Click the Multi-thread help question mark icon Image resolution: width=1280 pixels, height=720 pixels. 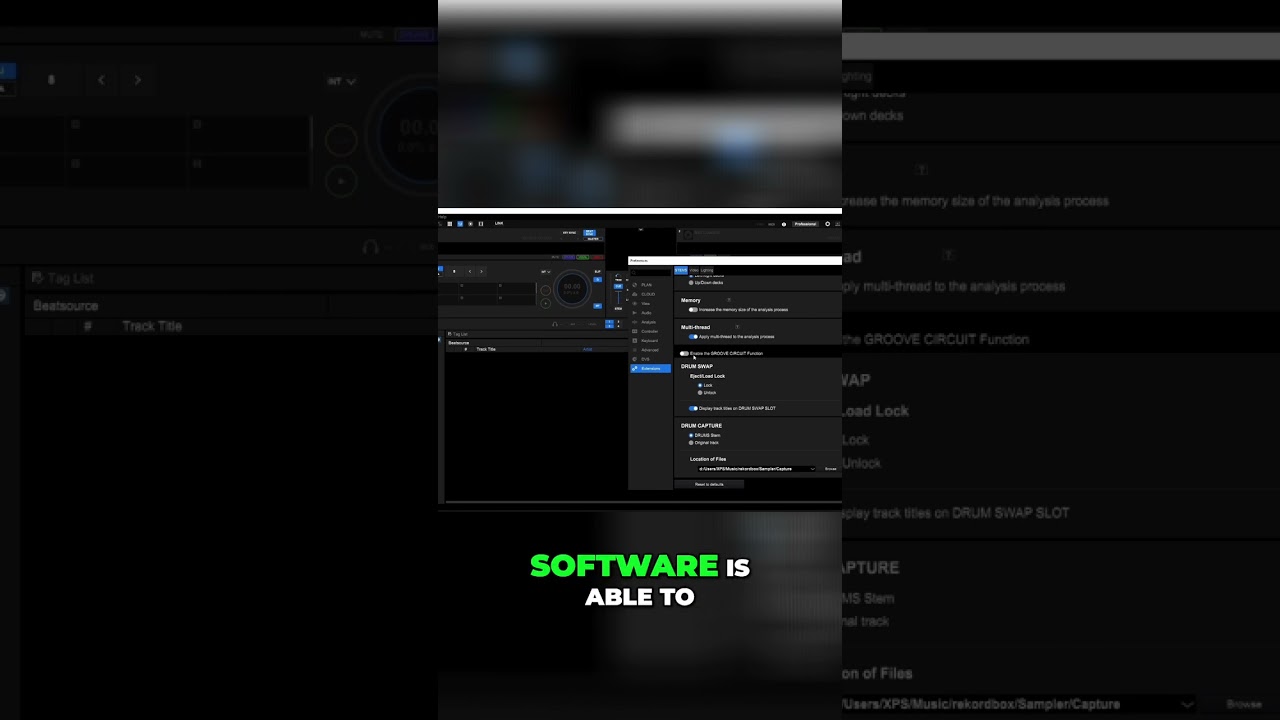click(x=737, y=327)
